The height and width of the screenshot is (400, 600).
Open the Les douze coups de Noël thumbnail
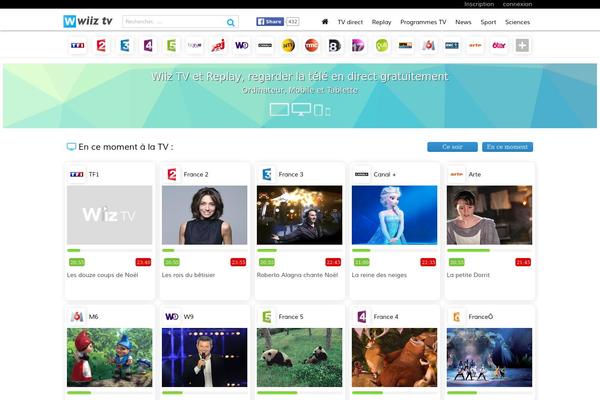[x=109, y=215]
